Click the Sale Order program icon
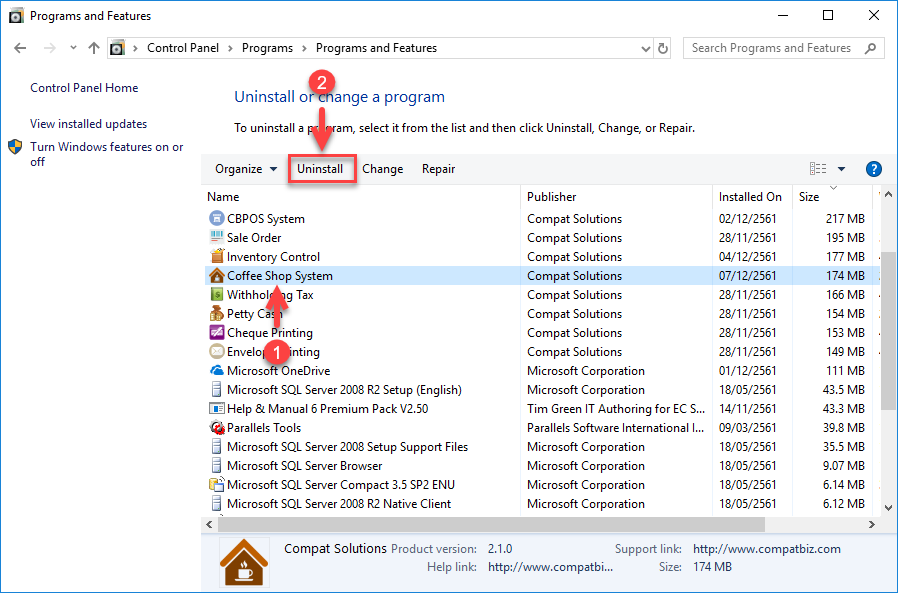Screen dimensions: 898x593 (216, 237)
